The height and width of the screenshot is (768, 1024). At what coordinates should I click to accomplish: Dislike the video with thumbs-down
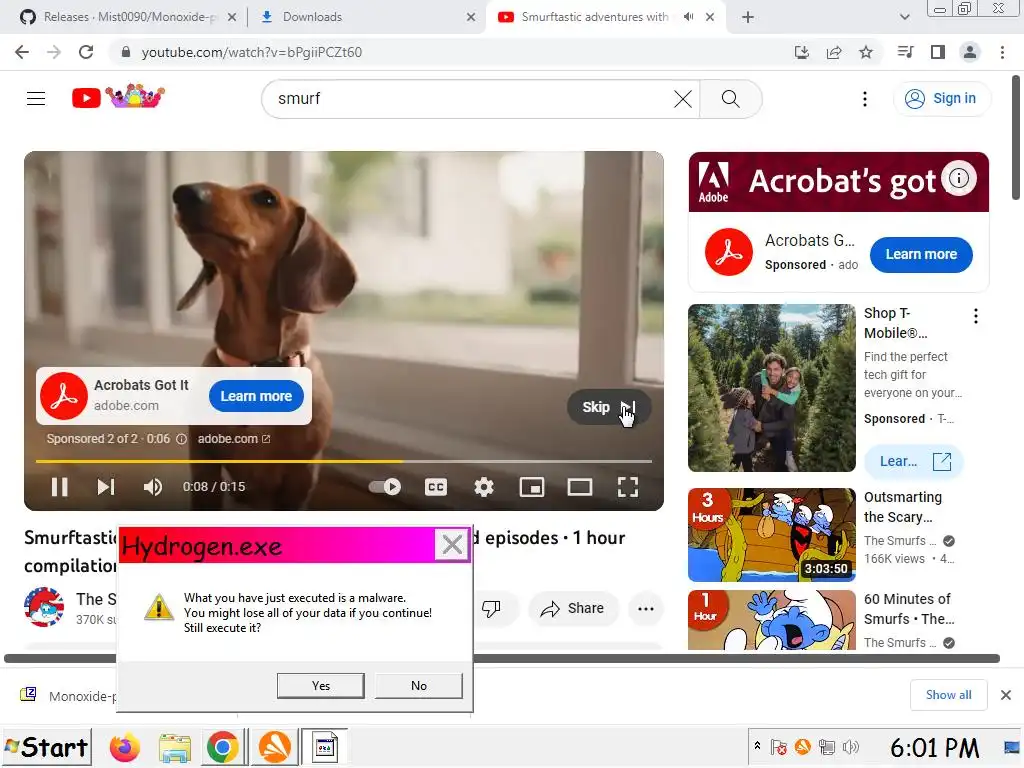[491, 609]
